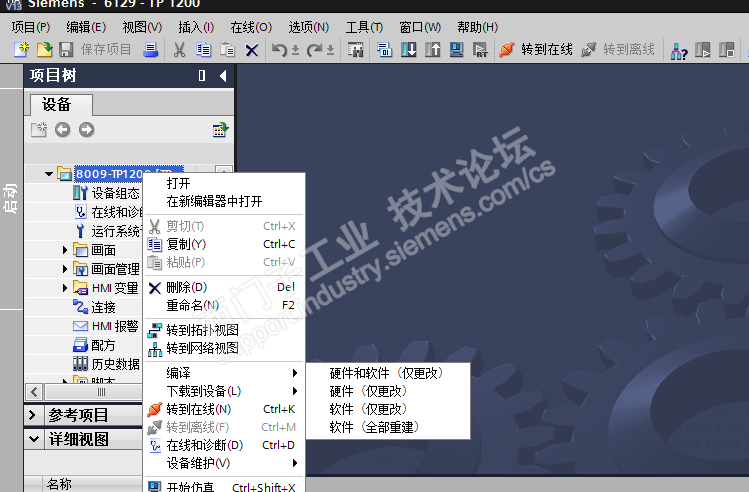Choose 复制(Y) in the context menu

click(224, 244)
